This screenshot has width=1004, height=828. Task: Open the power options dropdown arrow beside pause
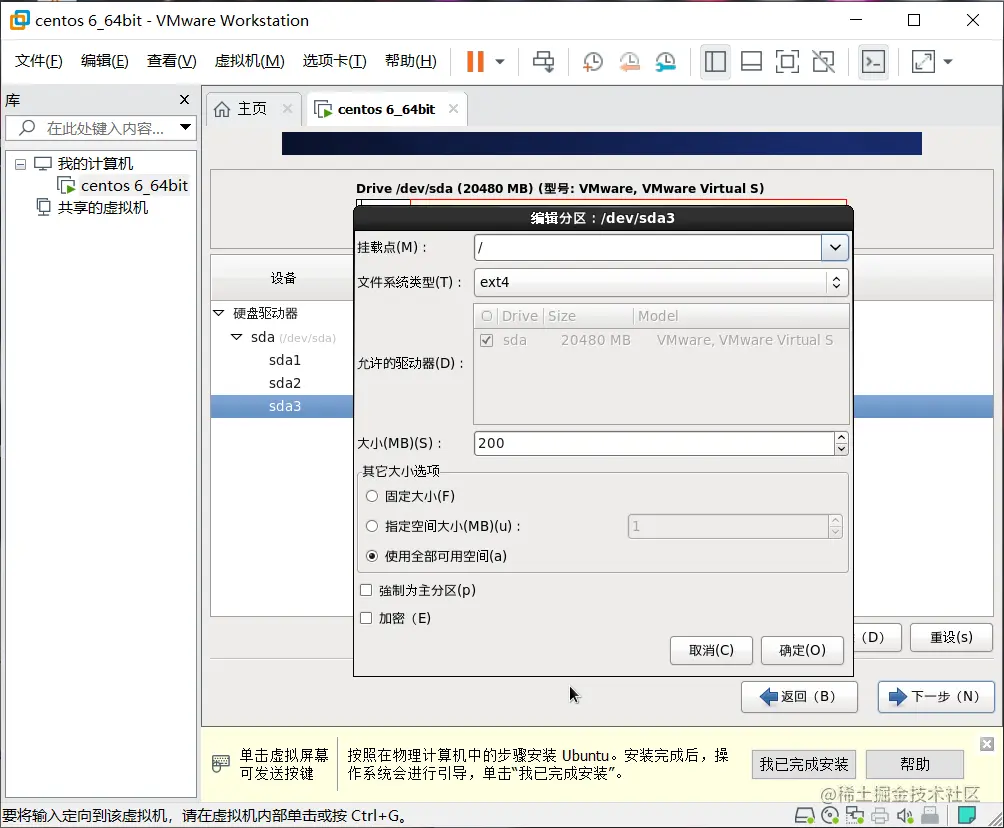click(x=500, y=61)
